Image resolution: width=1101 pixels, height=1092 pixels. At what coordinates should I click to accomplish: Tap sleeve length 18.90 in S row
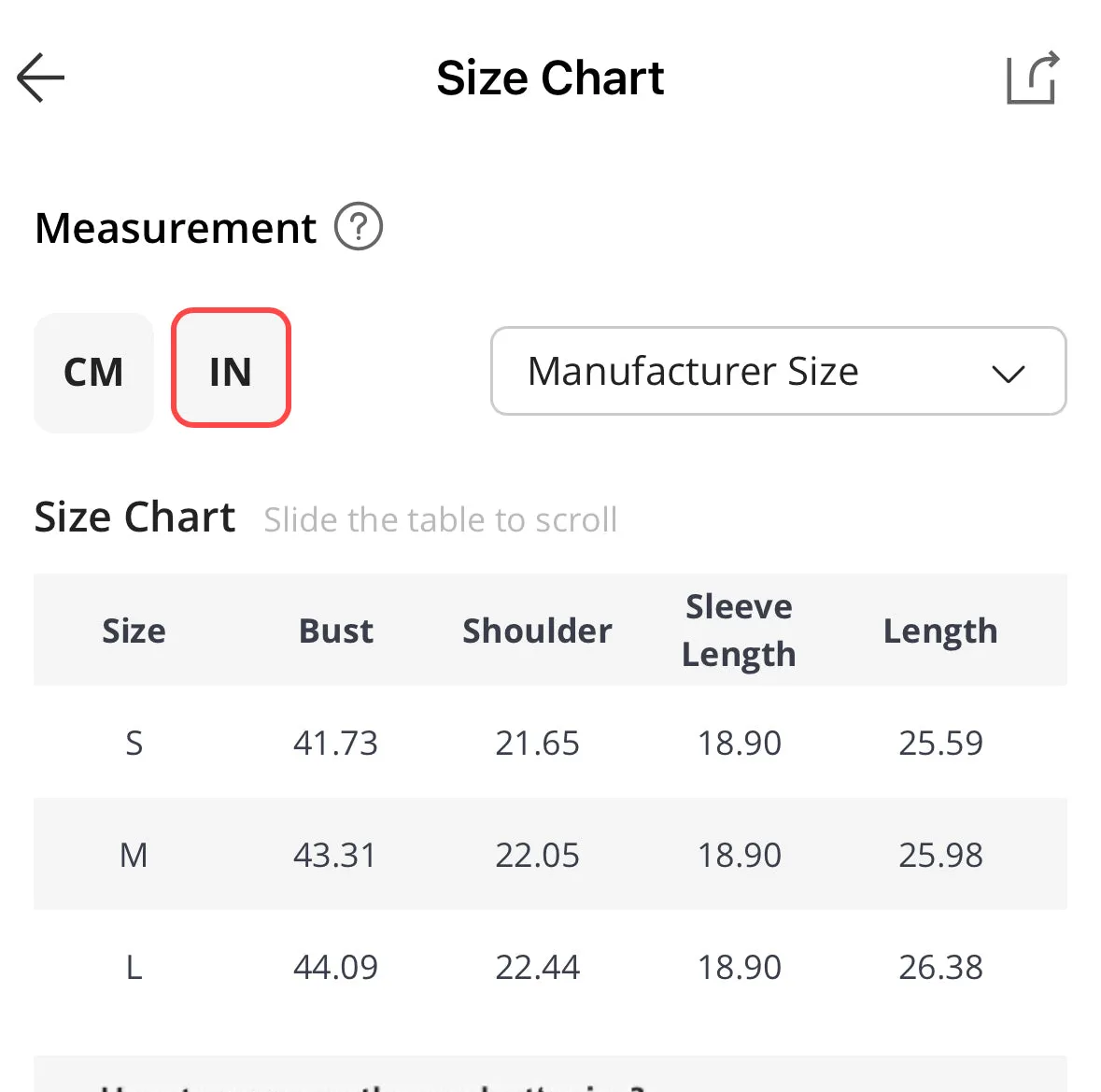pos(739,743)
